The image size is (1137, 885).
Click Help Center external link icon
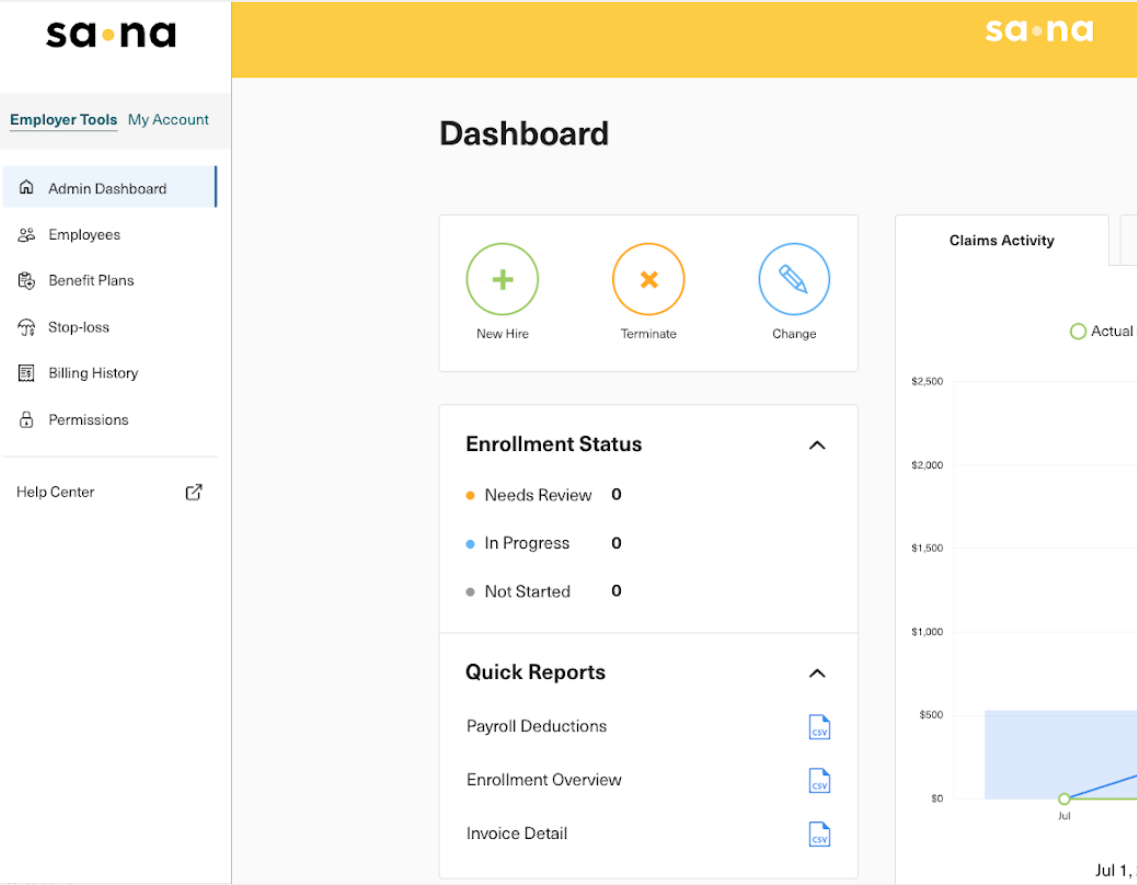tap(194, 492)
